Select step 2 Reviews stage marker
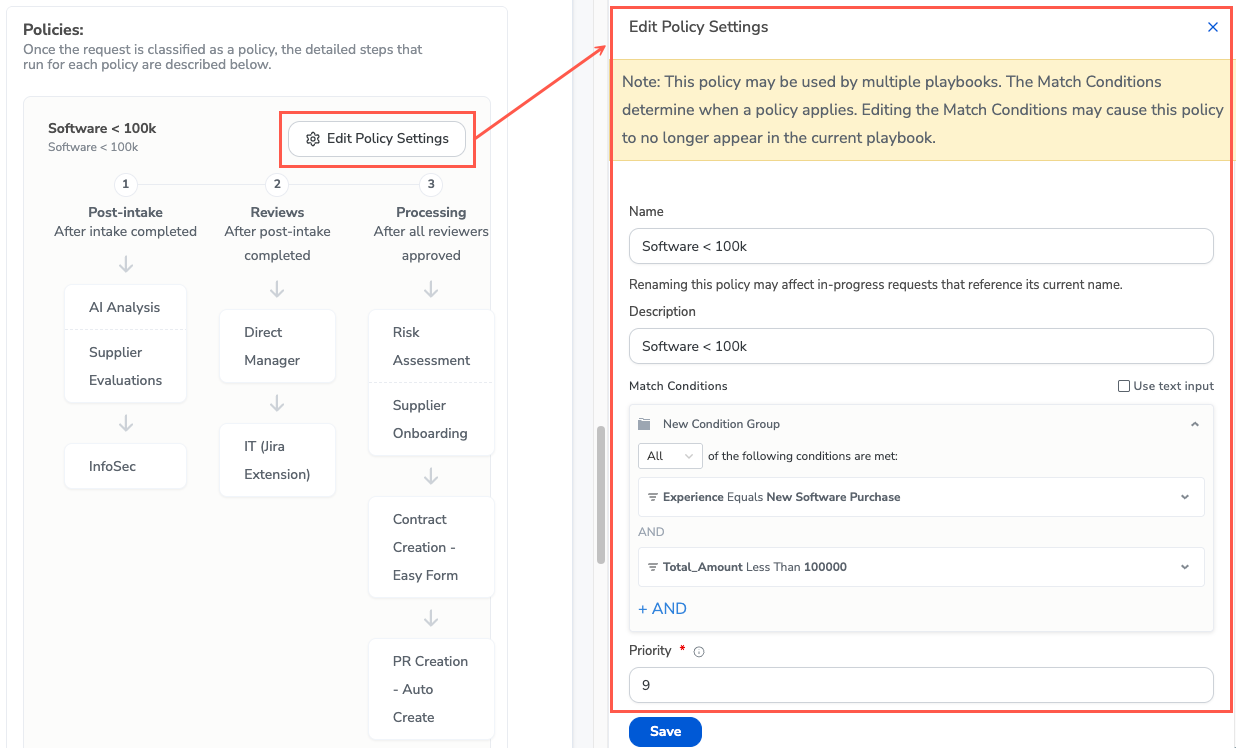Image resolution: width=1236 pixels, height=748 pixels. tap(277, 184)
